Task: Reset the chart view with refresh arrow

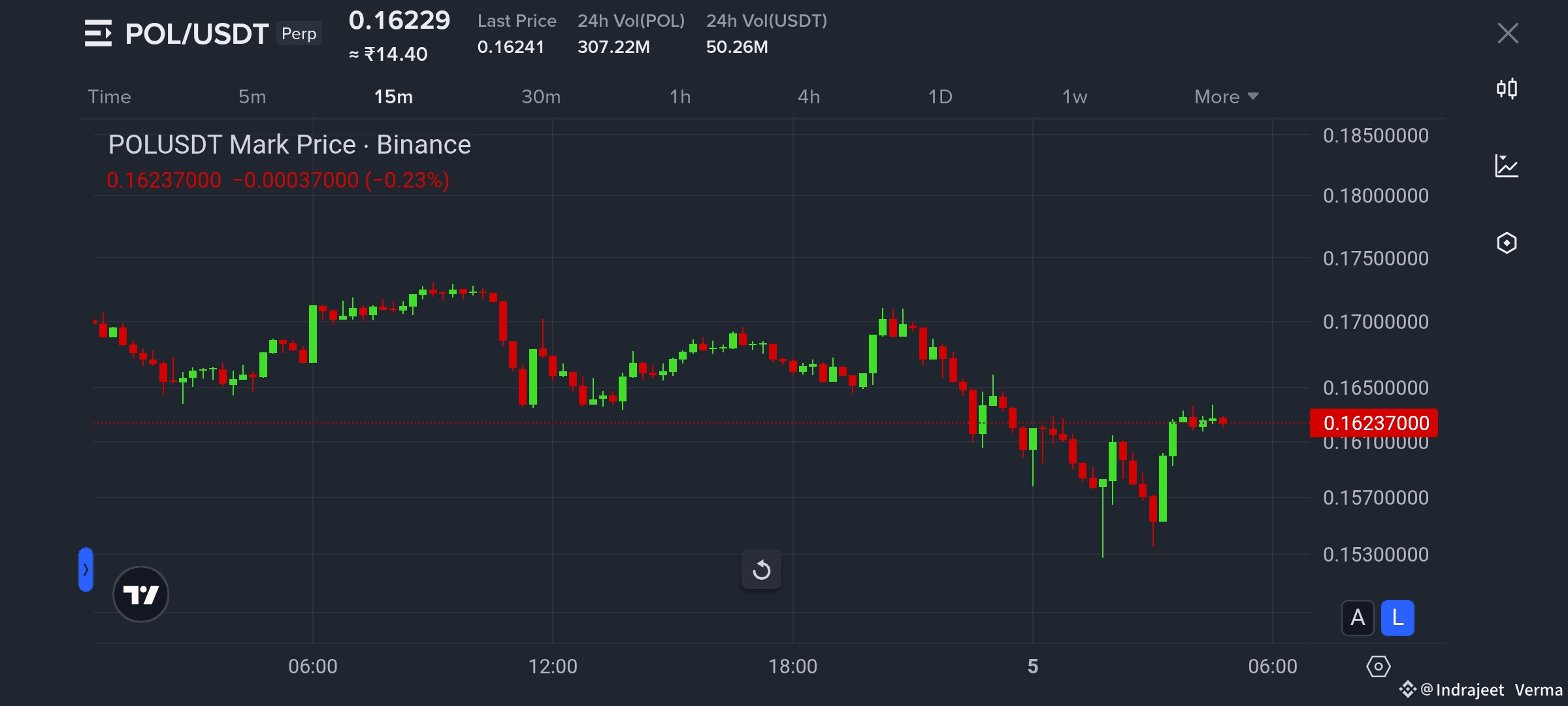Action: 761,570
